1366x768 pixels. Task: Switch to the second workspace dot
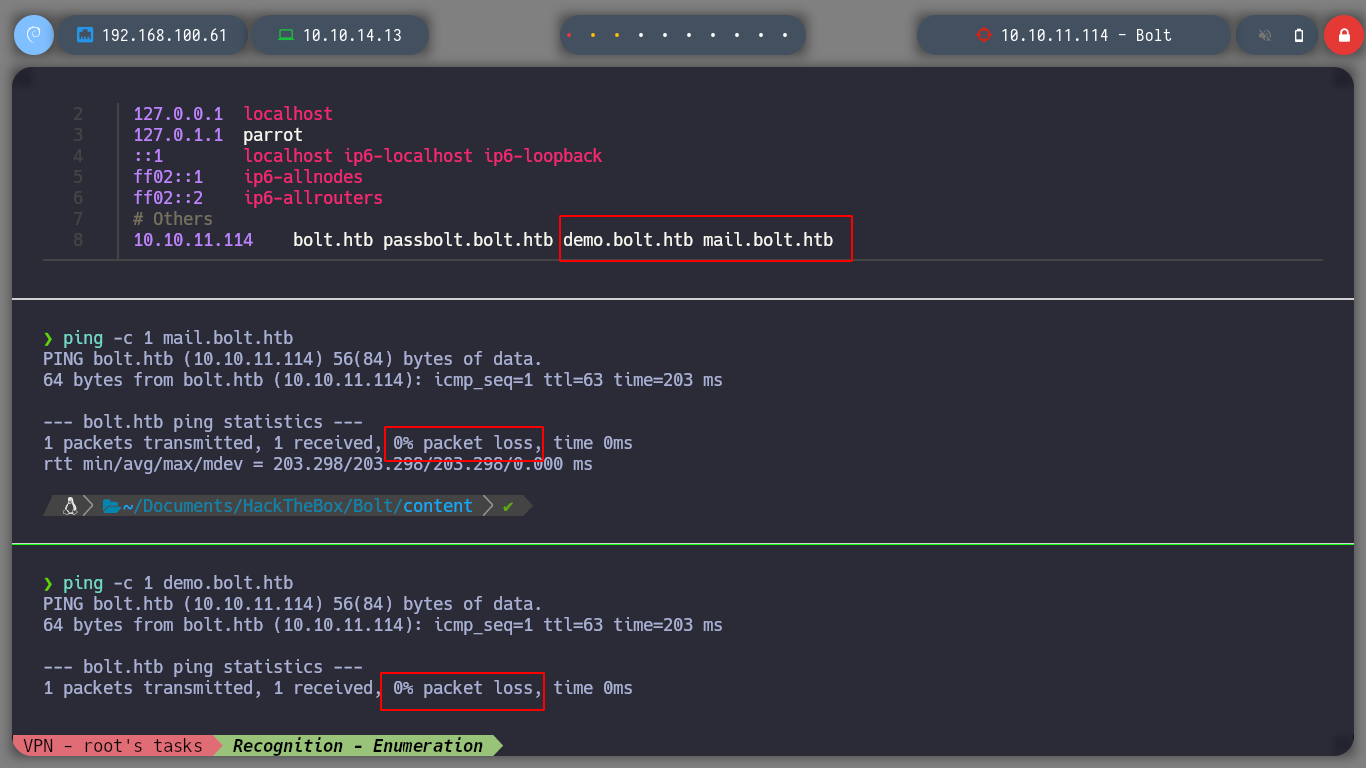[x=593, y=35]
